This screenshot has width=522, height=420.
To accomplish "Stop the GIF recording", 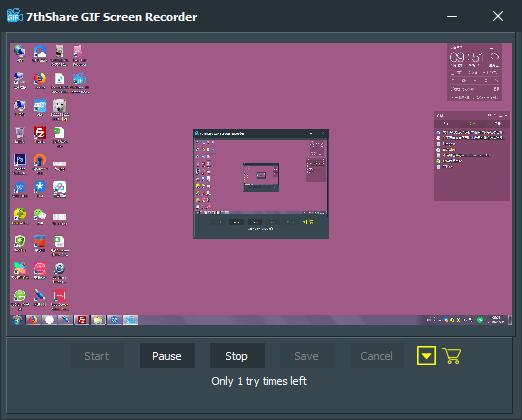I will 237,356.
